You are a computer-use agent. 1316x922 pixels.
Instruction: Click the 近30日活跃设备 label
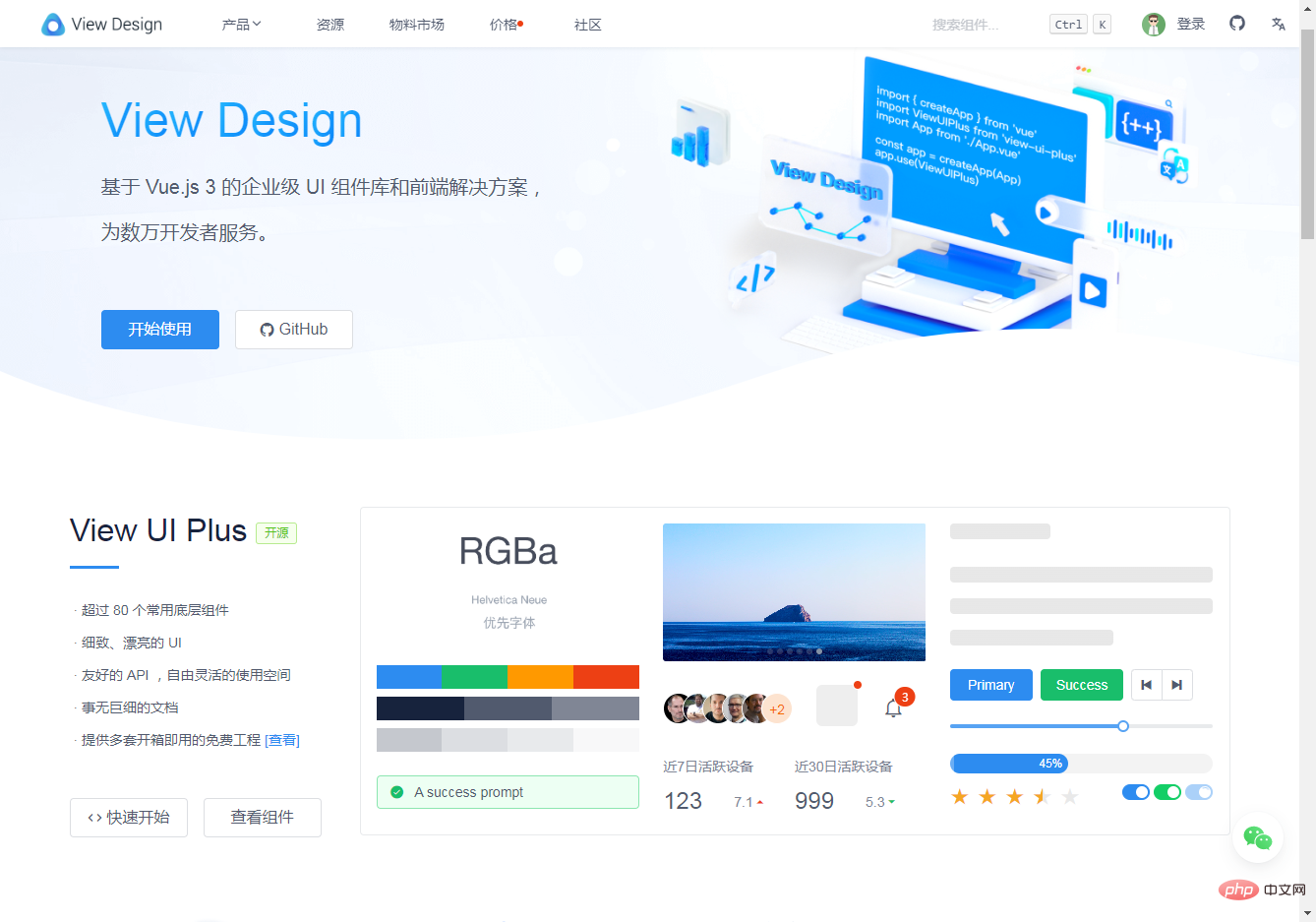[x=844, y=767]
